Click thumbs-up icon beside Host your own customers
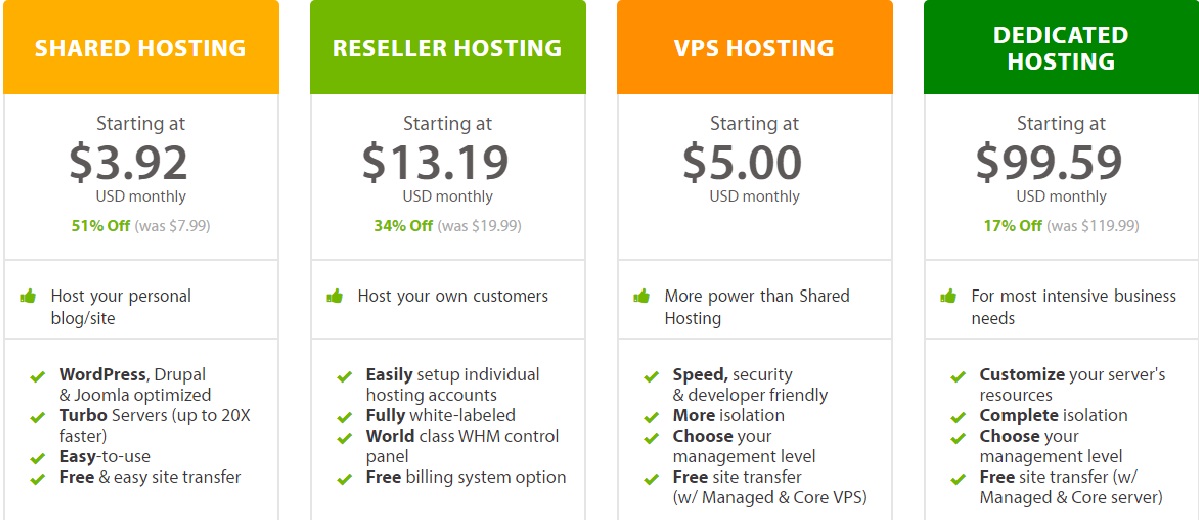The width and height of the screenshot is (1199, 520). (x=334, y=296)
